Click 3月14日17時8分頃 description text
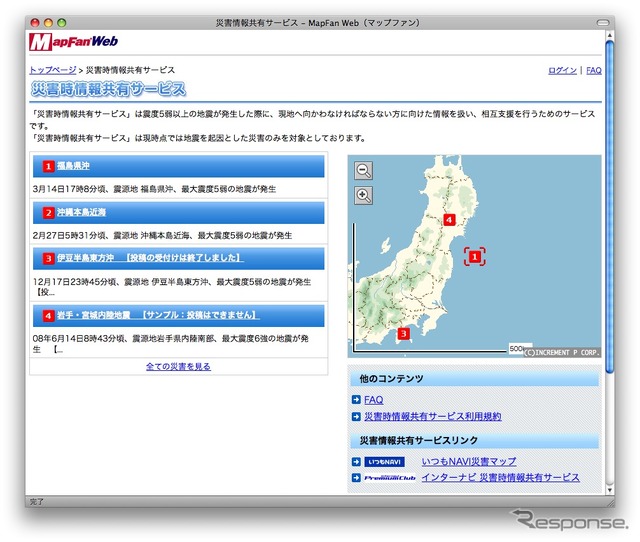The image size is (640, 542). 154,189
